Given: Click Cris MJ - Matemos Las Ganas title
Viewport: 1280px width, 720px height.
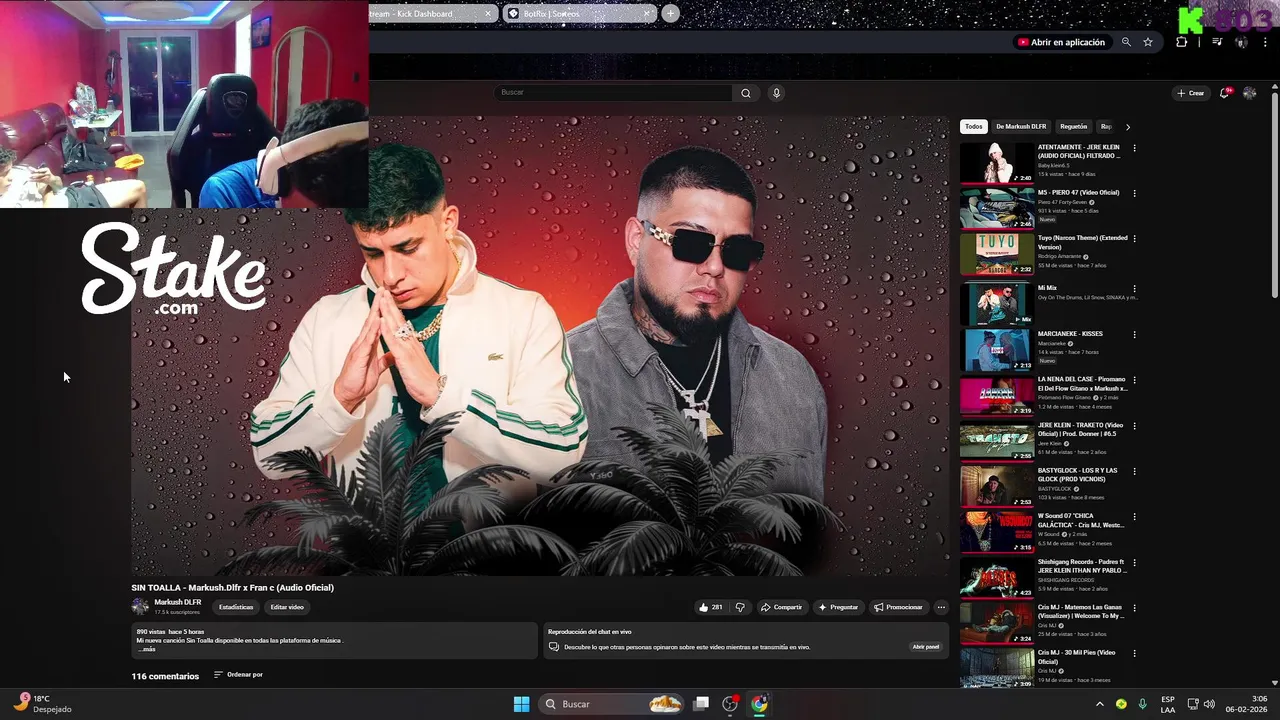Looking at the screenshot, I should (x=1081, y=612).
